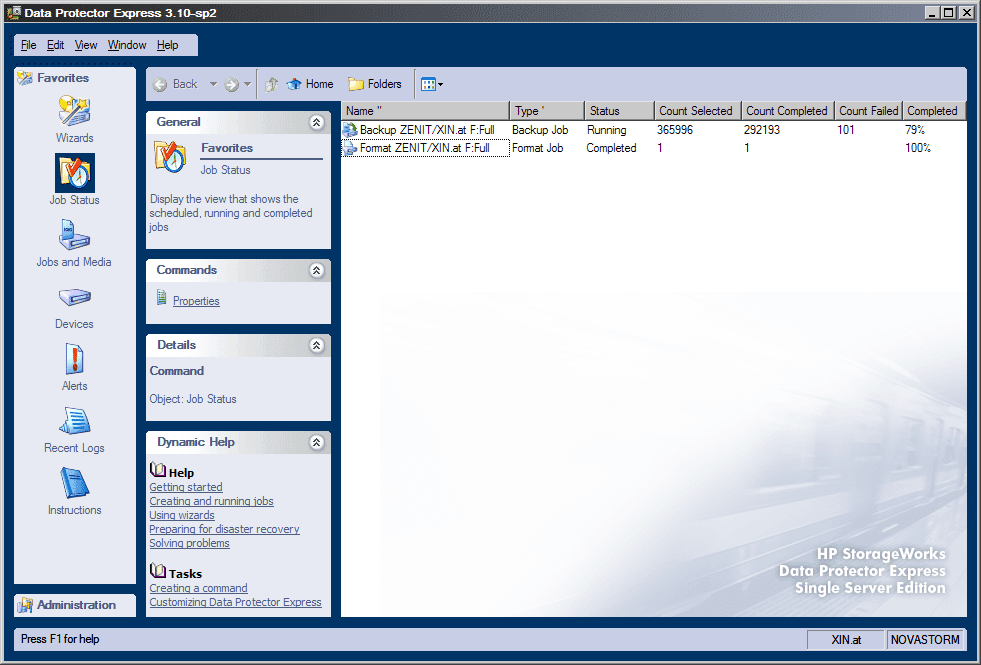Open the view mode dropdown
Screen dimensions: 981x665
[432, 84]
